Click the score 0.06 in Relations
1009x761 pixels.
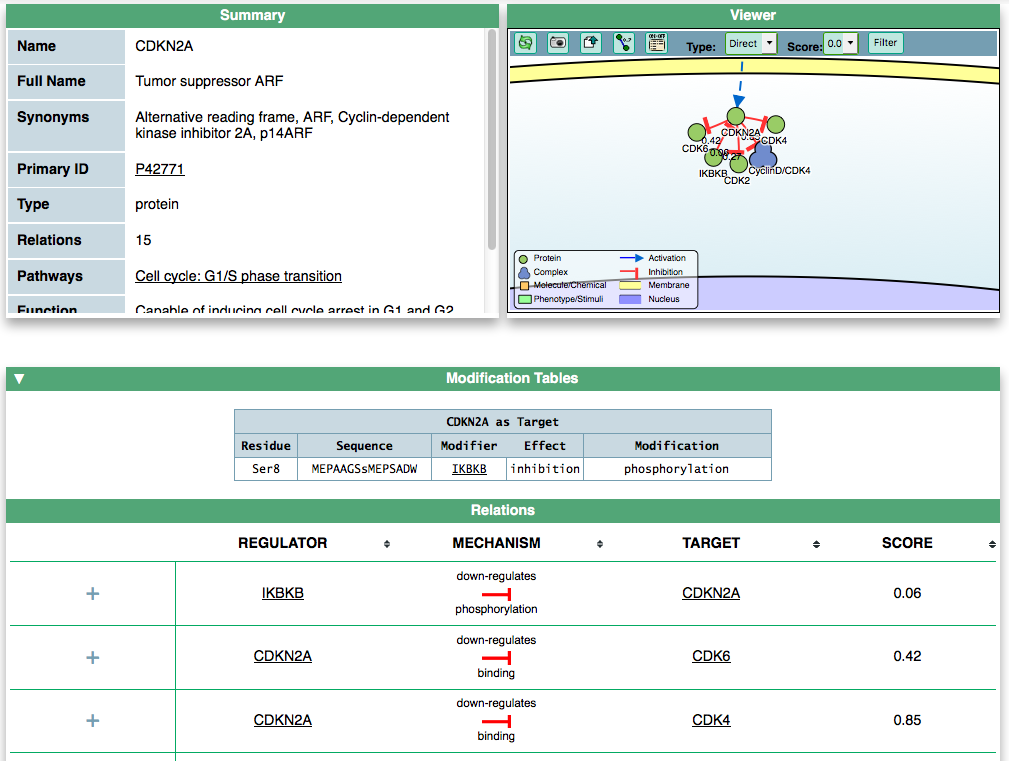click(907, 593)
